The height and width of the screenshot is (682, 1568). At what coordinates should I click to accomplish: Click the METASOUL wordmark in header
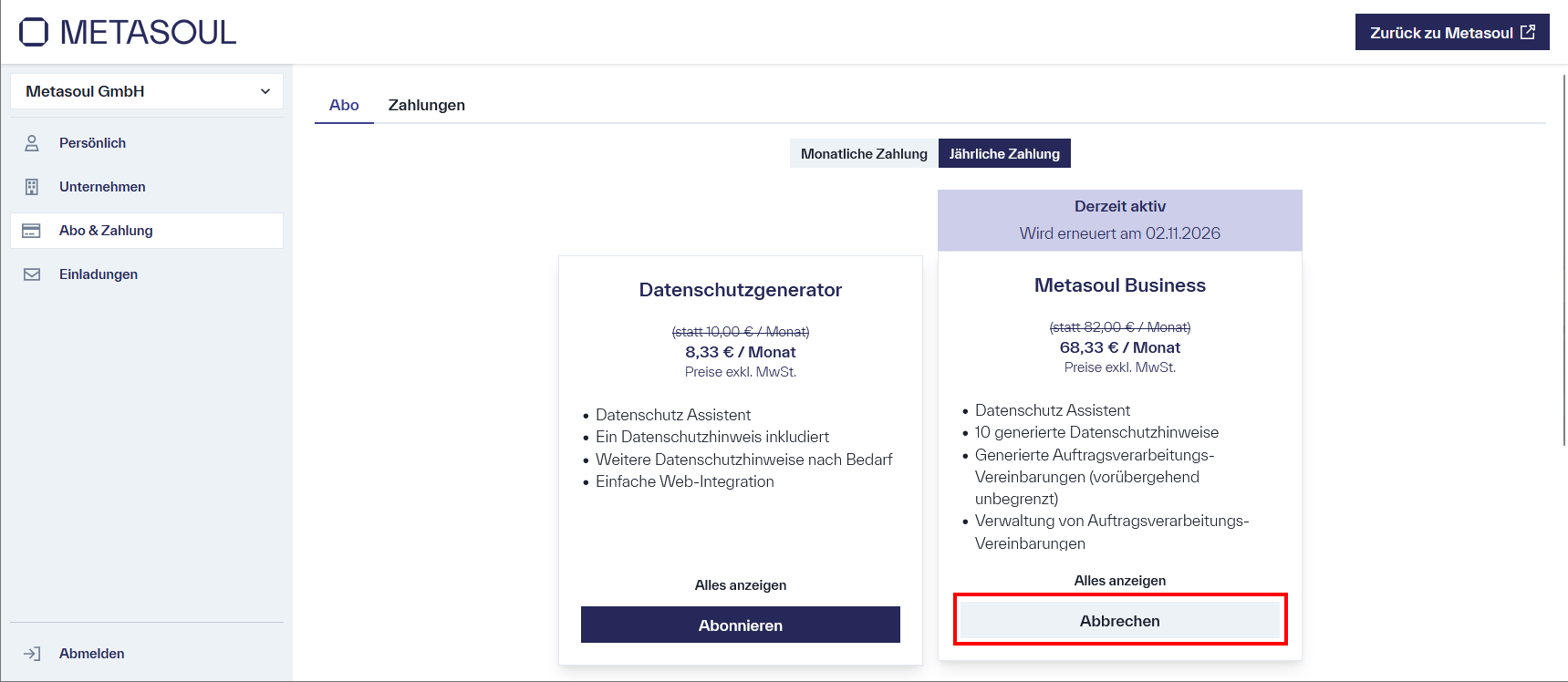(x=148, y=32)
